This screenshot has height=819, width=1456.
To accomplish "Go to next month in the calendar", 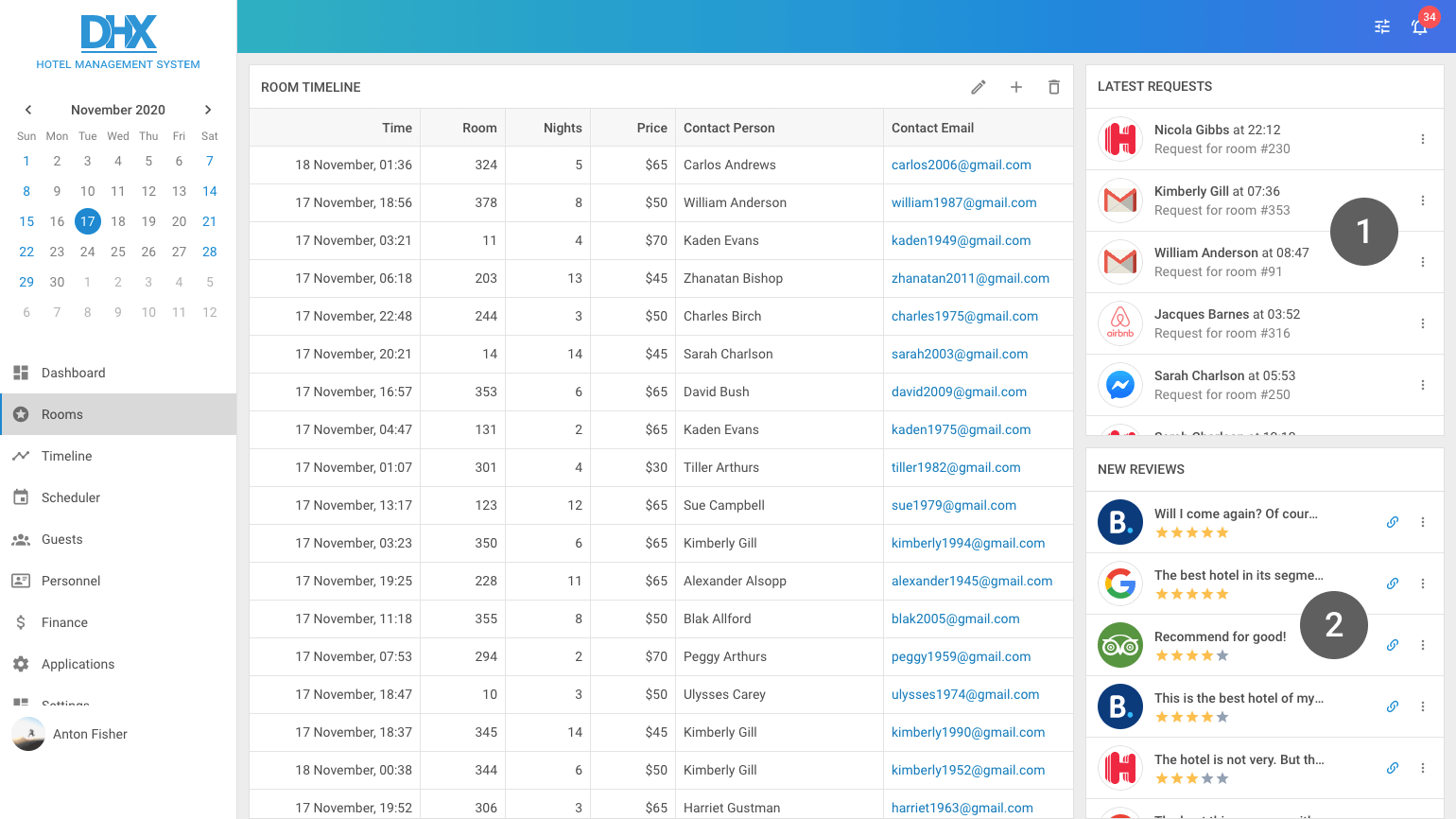I will [208, 109].
